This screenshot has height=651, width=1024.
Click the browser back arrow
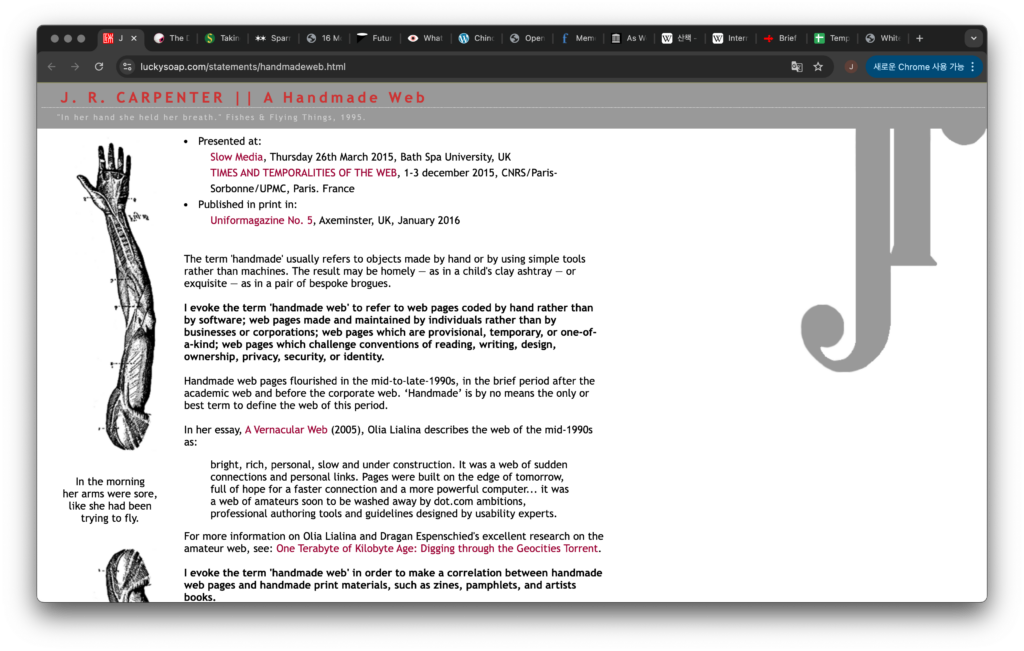(x=51, y=67)
